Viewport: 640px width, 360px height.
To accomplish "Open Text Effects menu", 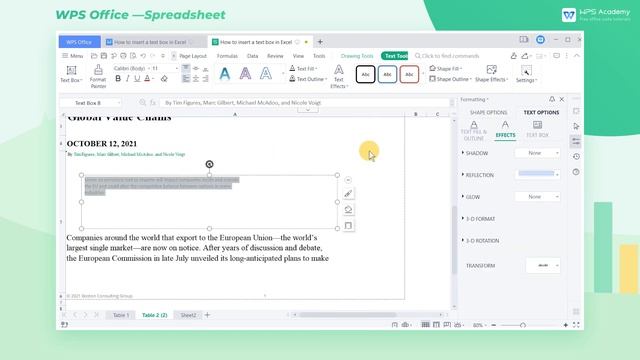I will coord(339,76).
